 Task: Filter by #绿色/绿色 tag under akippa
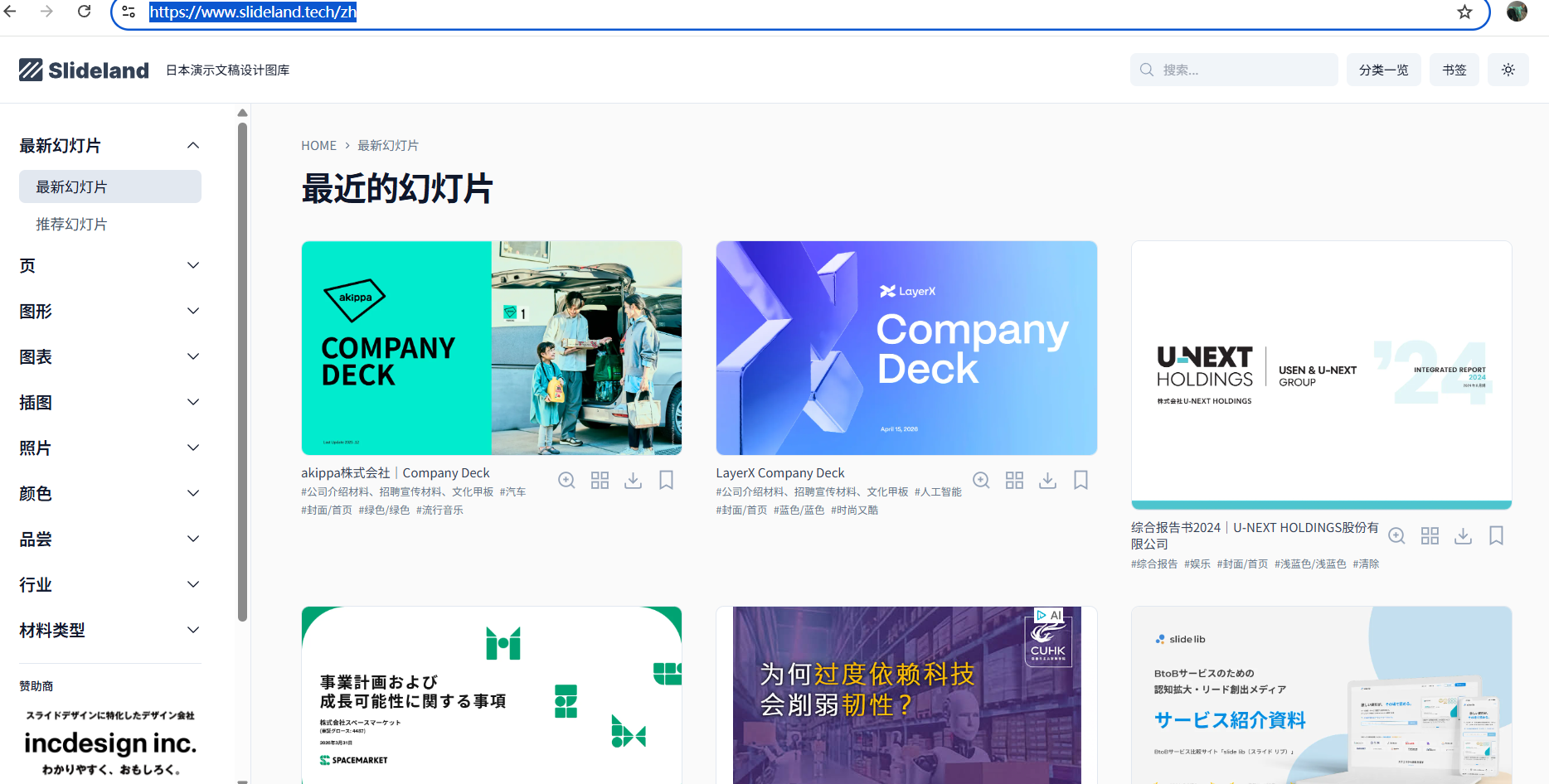click(384, 511)
